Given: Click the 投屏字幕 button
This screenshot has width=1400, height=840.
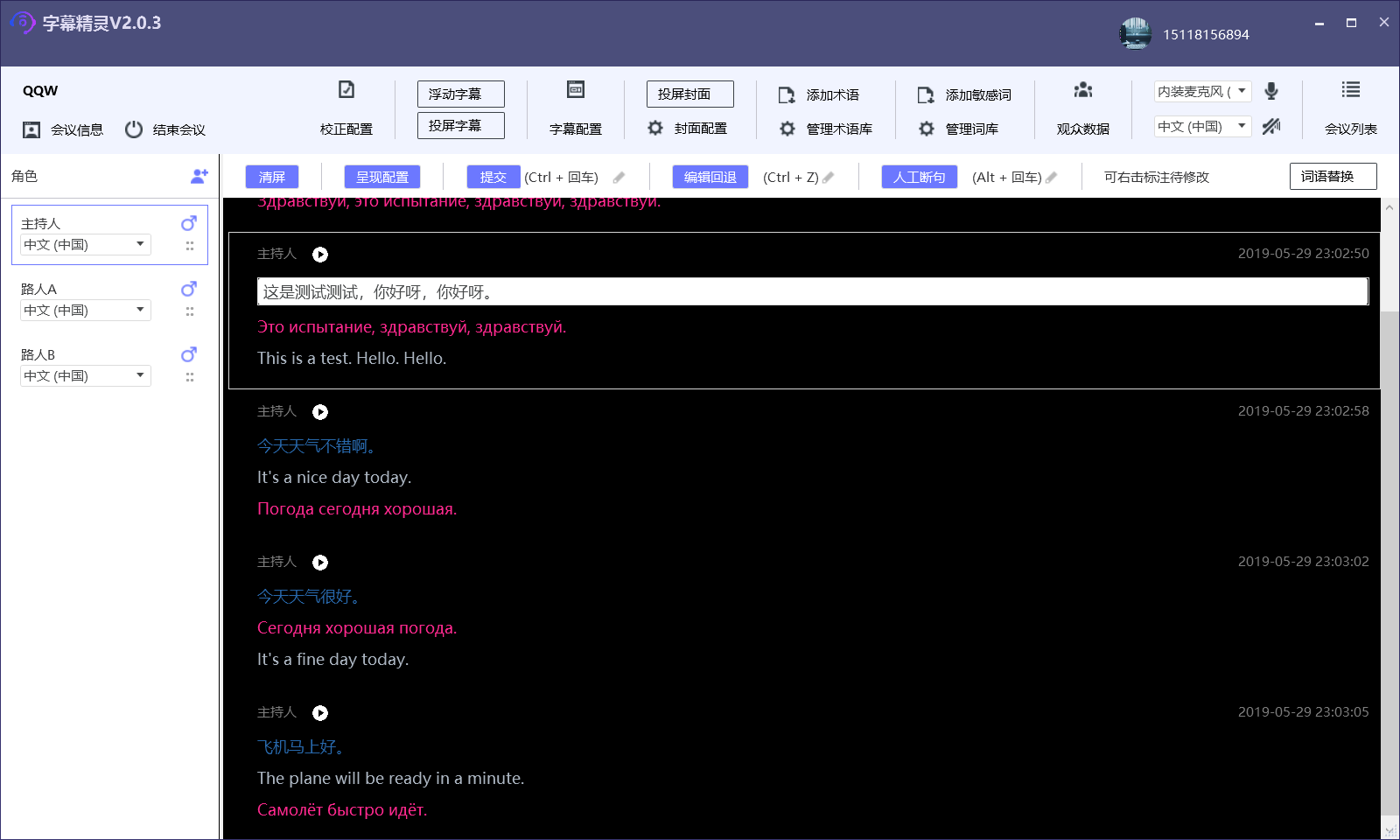Looking at the screenshot, I should 461,125.
